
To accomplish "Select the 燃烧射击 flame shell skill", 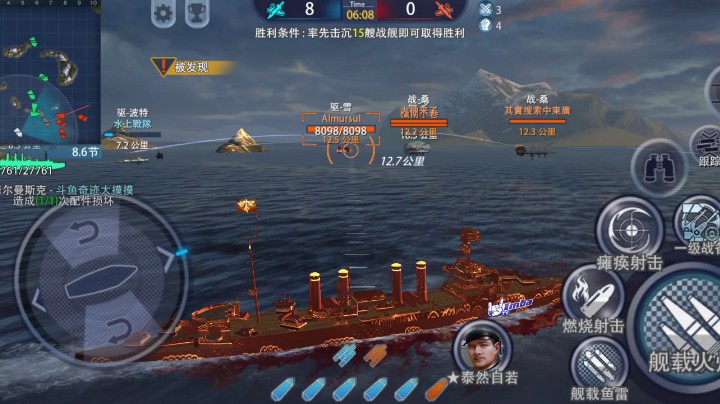I will click(x=593, y=295).
